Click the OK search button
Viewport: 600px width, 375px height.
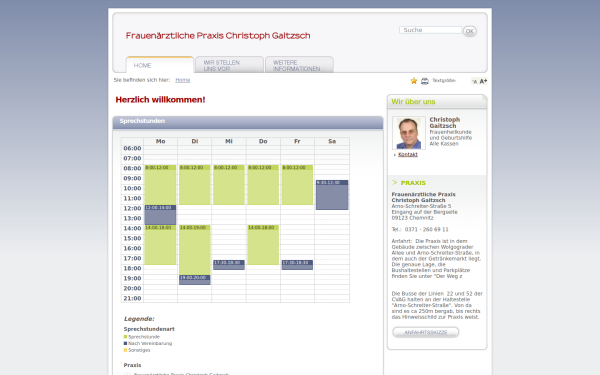pyautogui.click(x=470, y=31)
